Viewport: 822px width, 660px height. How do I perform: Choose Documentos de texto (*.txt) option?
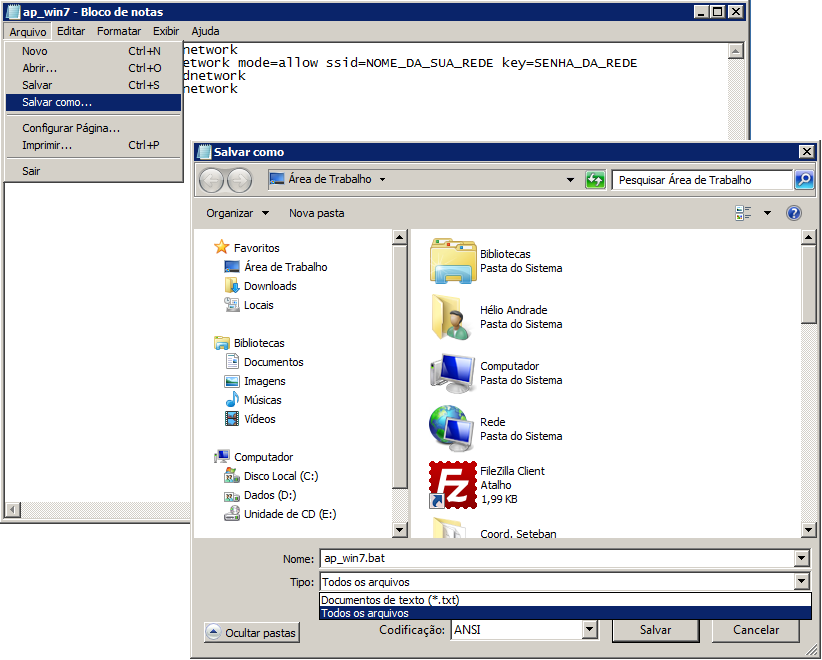tap(390, 600)
